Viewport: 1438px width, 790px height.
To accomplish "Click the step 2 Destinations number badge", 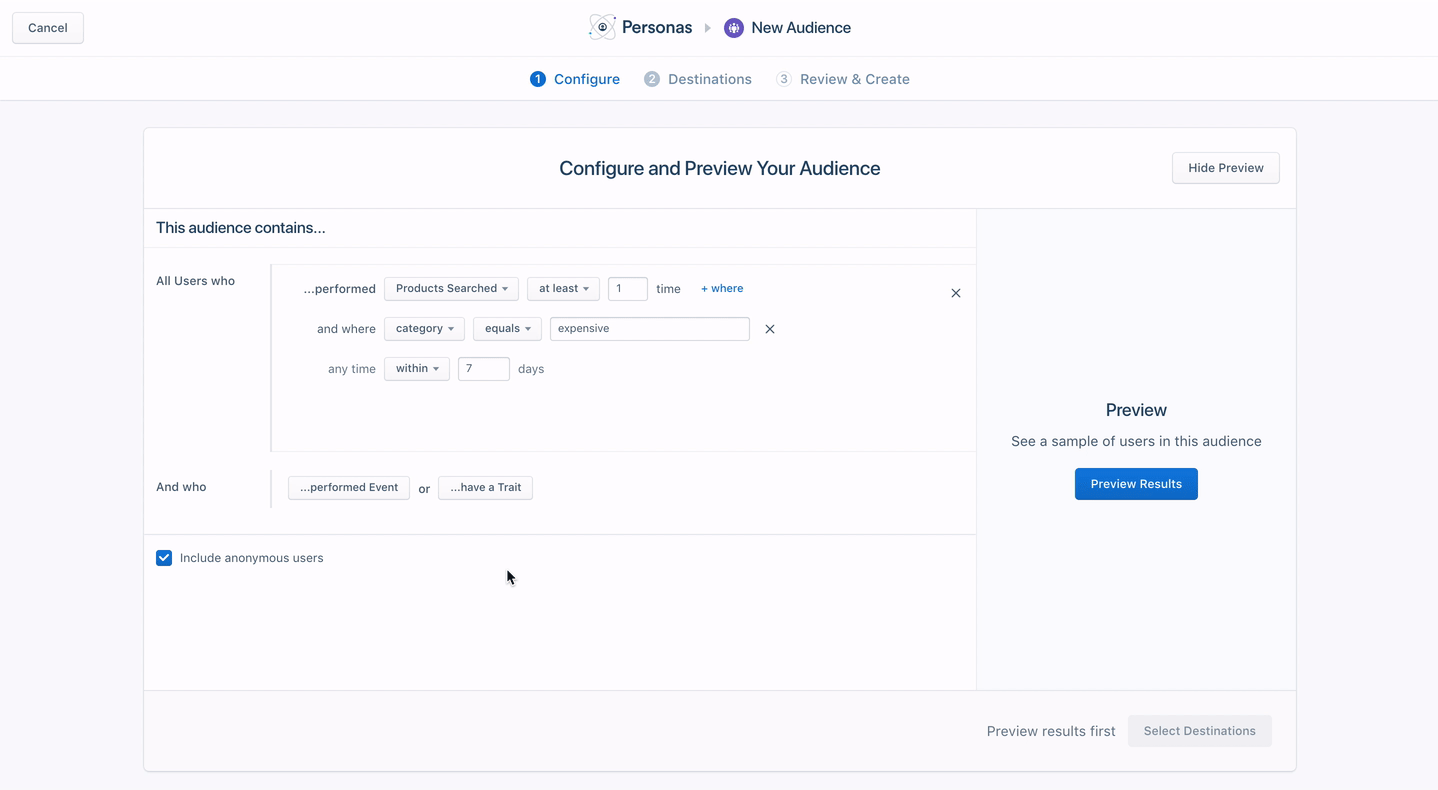I will pyautogui.click(x=652, y=79).
